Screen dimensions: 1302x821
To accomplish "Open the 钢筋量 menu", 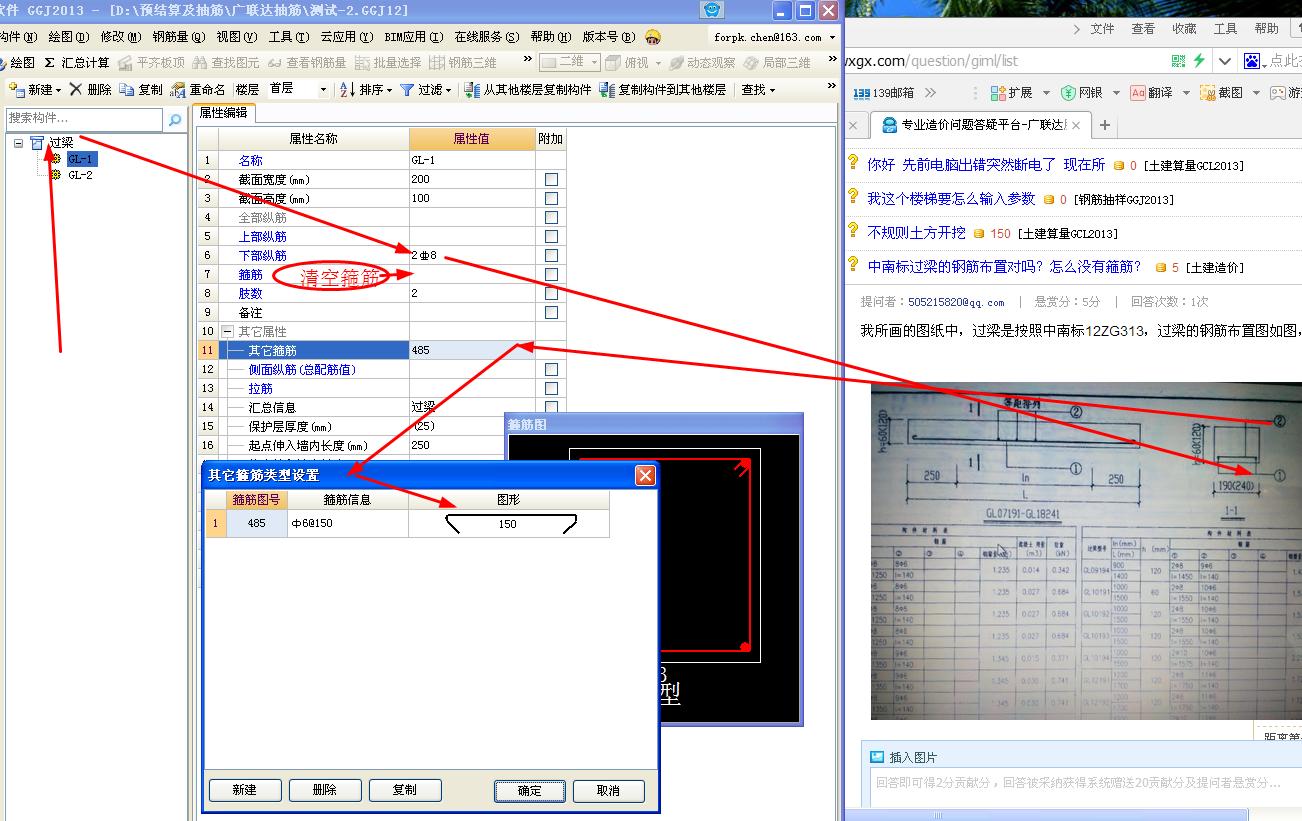I will [179, 37].
